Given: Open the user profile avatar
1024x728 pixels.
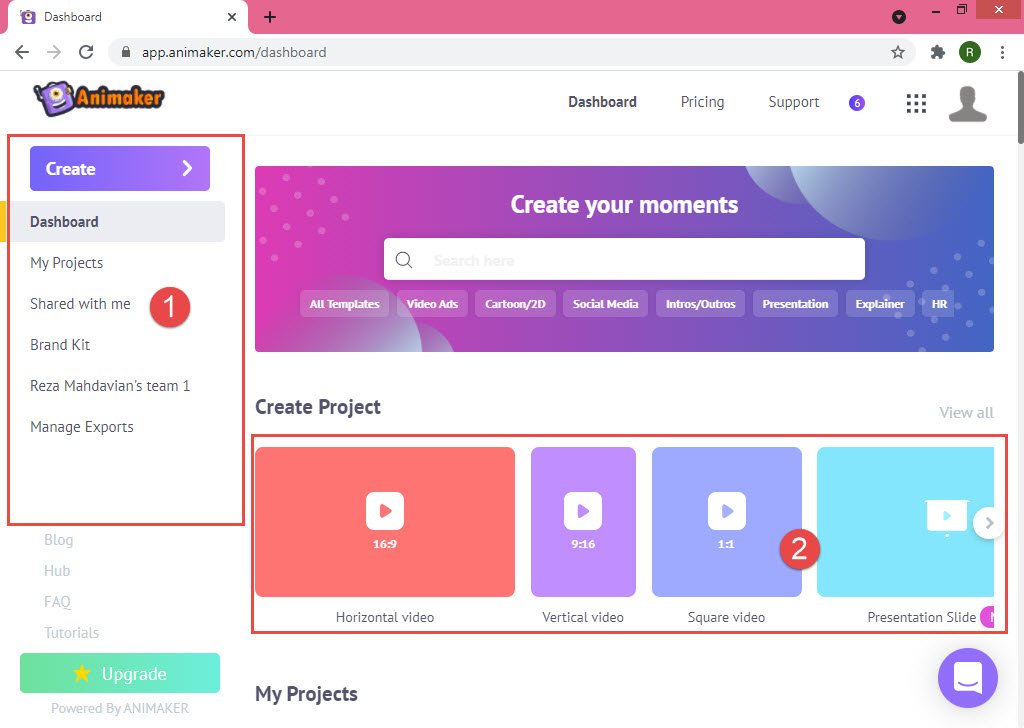Looking at the screenshot, I should 967,104.
